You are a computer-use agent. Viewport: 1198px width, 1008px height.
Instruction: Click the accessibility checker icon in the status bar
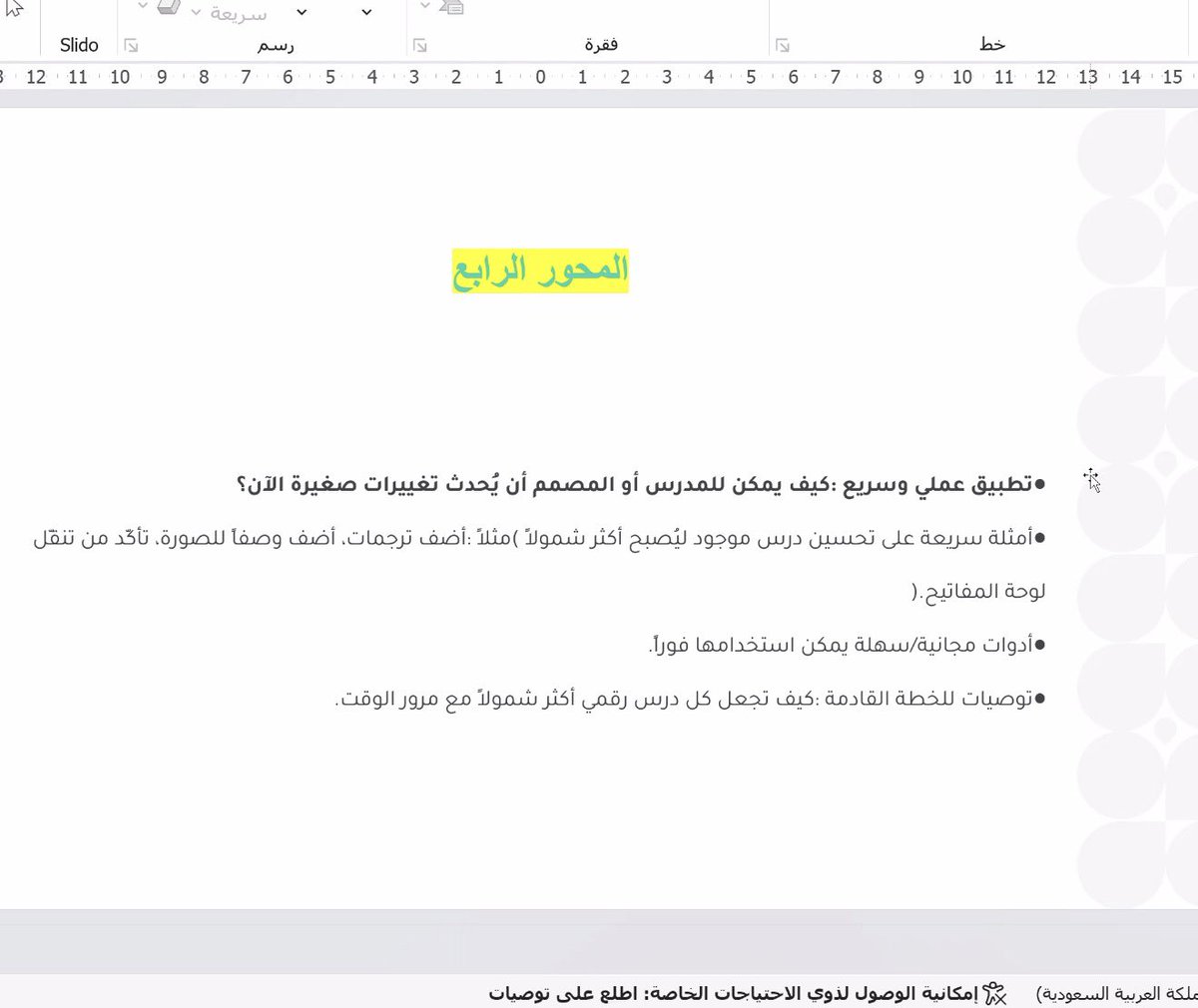[995, 994]
